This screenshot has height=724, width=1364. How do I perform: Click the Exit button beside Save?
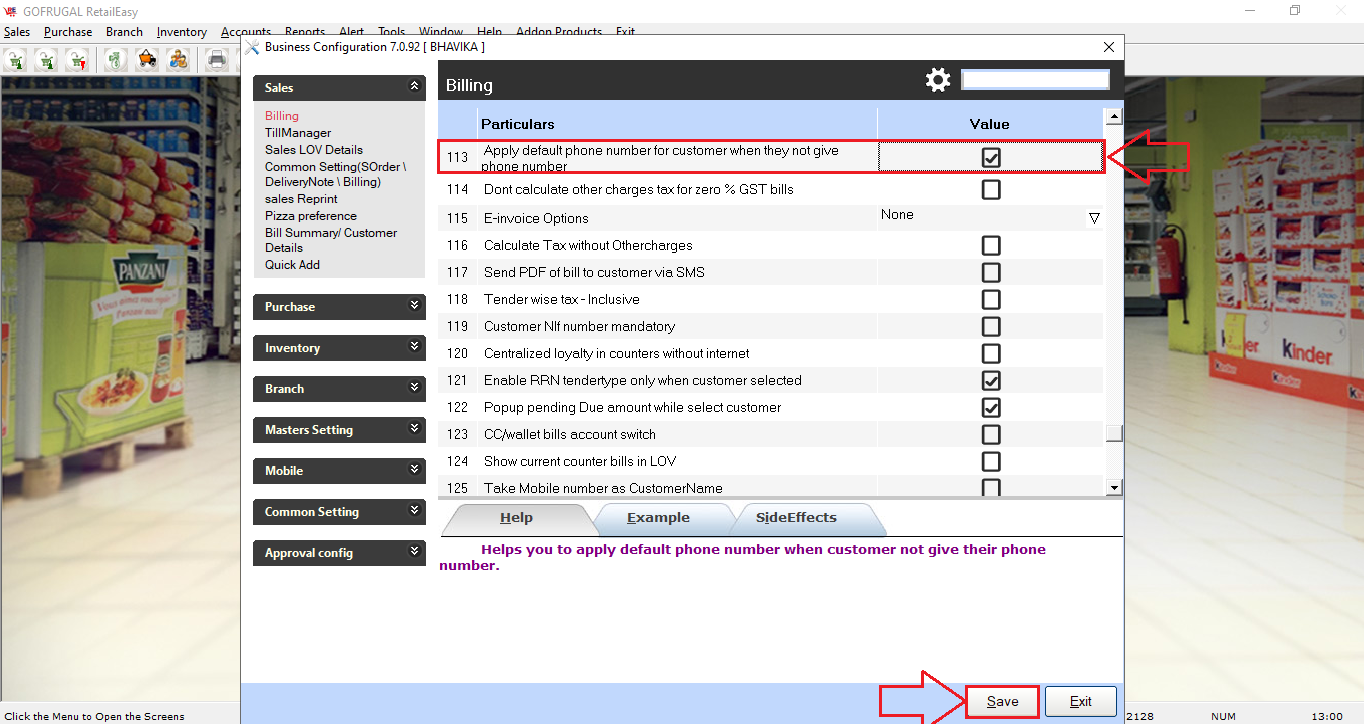pyautogui.click(x=1081, y=701)
